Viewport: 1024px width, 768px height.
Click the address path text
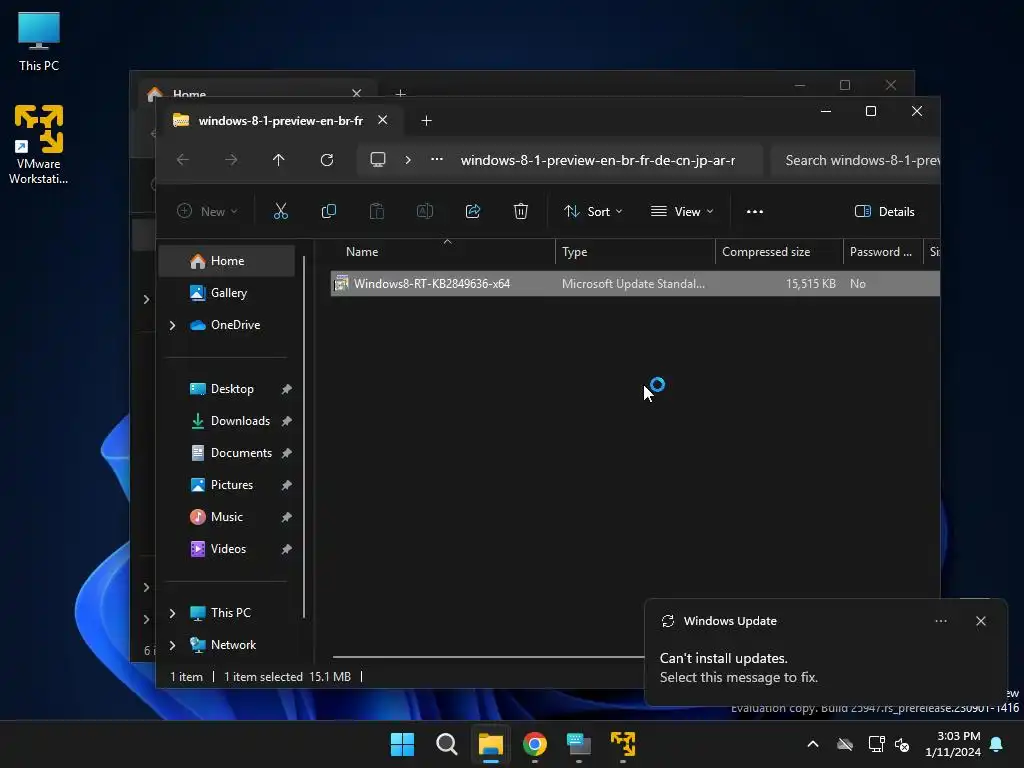598,160
